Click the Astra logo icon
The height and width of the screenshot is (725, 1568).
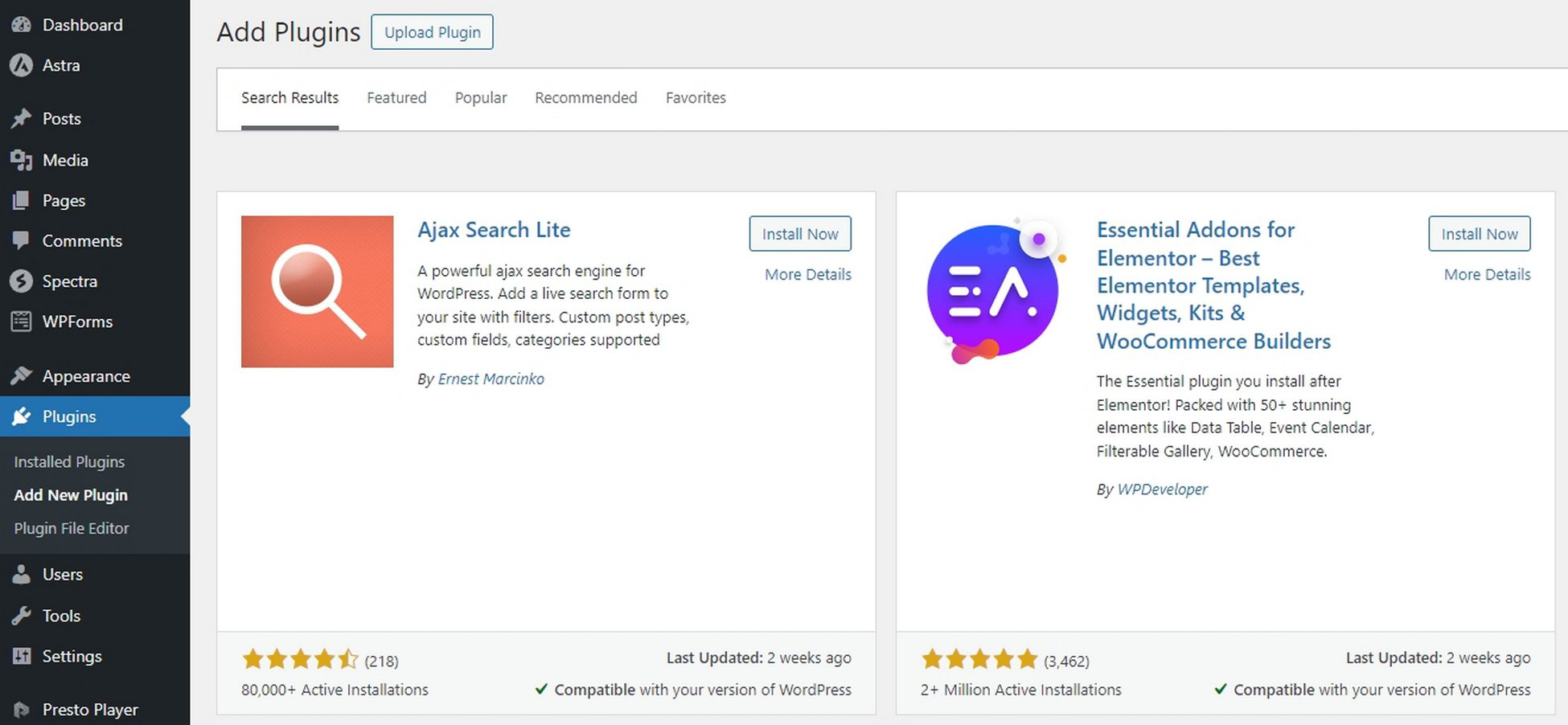(x=21, y=65)
